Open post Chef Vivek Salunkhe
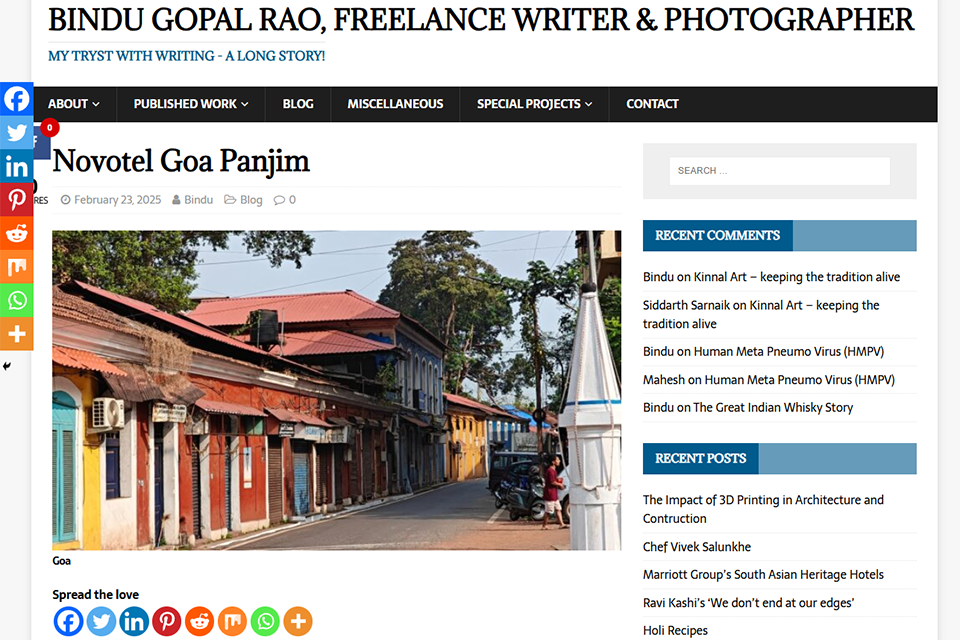 point(697,547)
